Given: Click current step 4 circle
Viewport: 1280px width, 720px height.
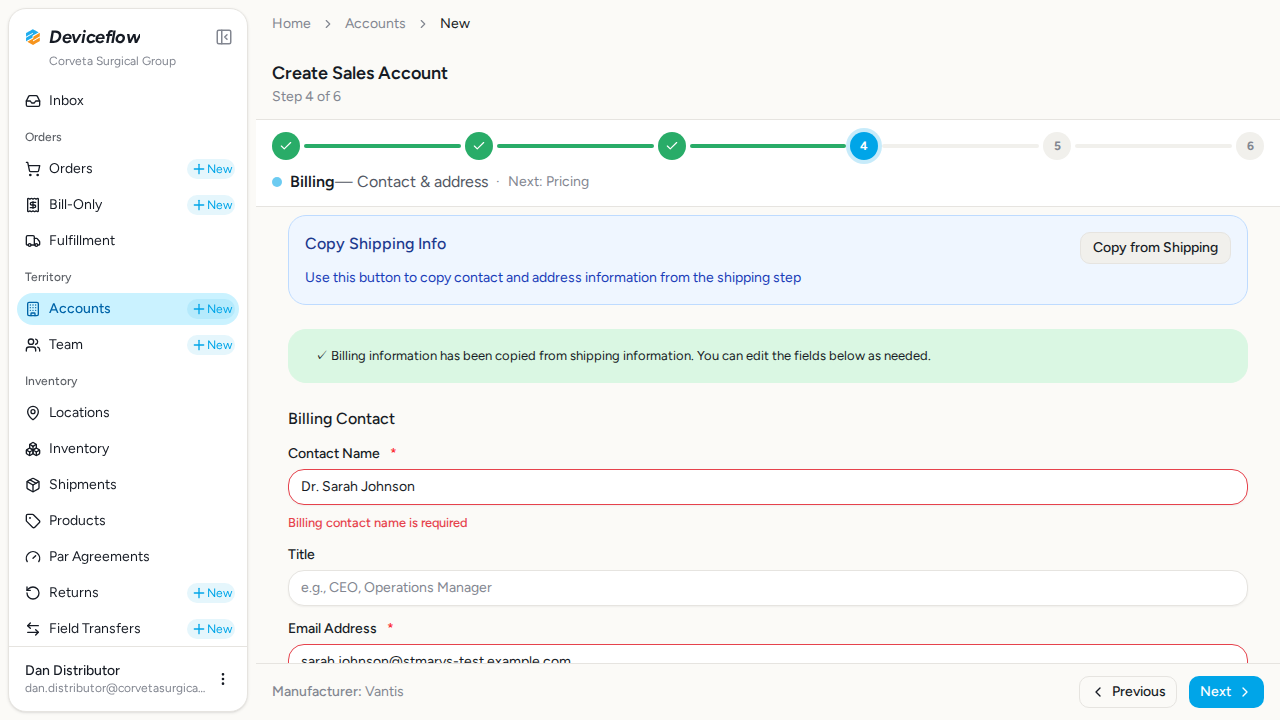Looking at the screenshot, I should pos(864,146).
